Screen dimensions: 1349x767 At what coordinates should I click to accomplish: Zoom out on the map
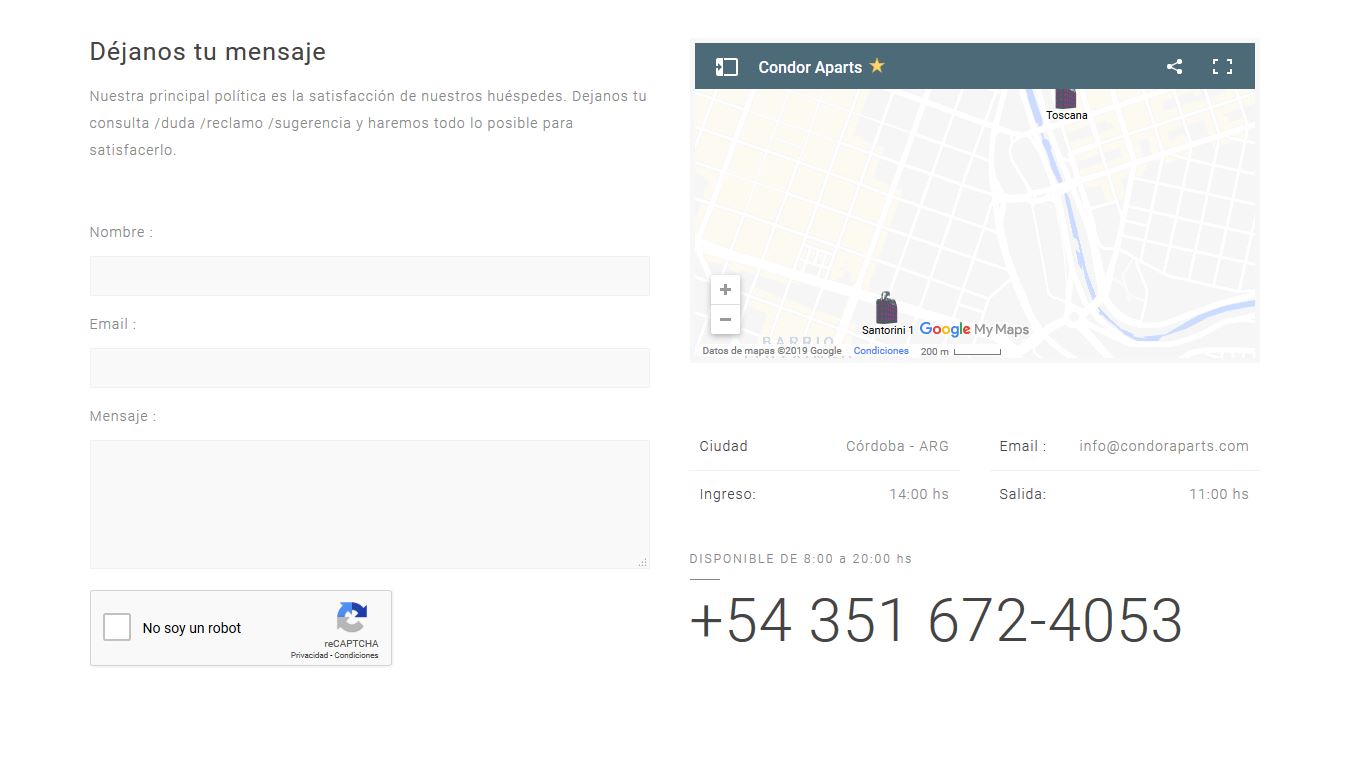tap(725, 320)
